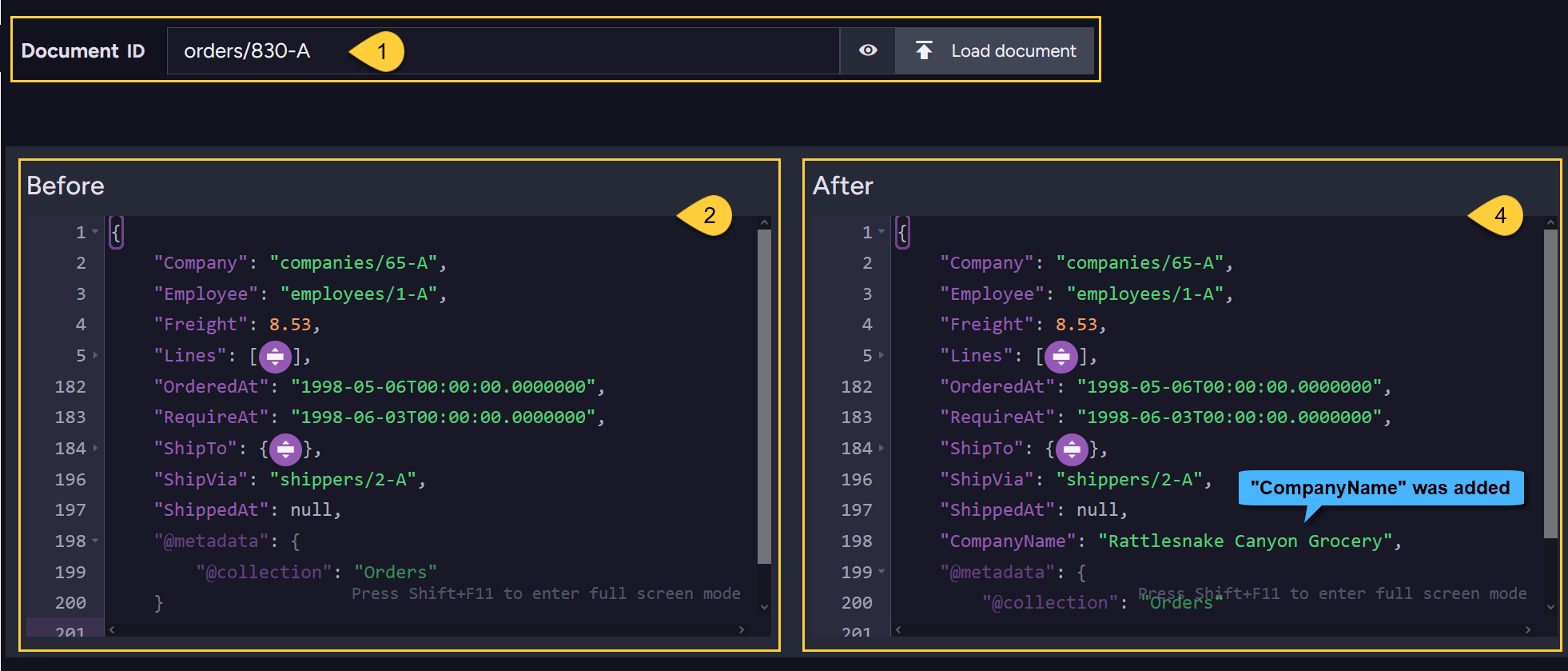Click left arrow of After horizontal scrollbar
Viewport: 1568px width, 671px height.
(x=898, y=629)
